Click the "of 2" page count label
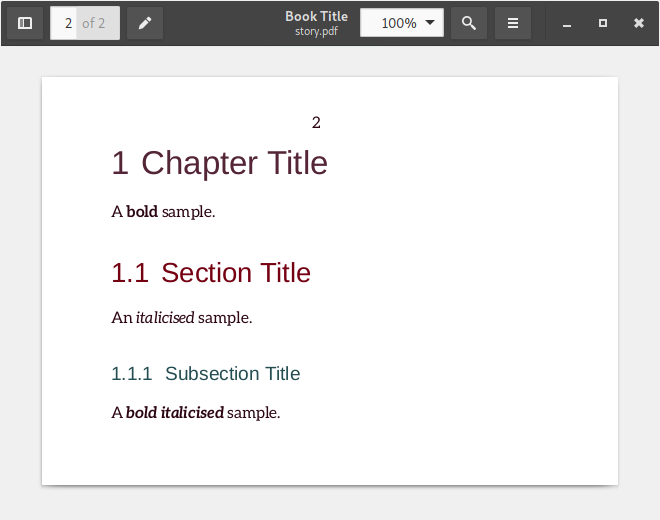The height and width of the screenshot is (520, 660). (95, 23)
